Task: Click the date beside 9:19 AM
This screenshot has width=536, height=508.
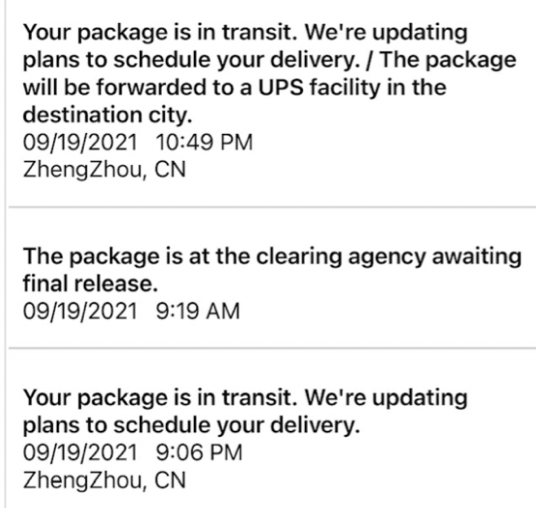Action: point(80,311)
